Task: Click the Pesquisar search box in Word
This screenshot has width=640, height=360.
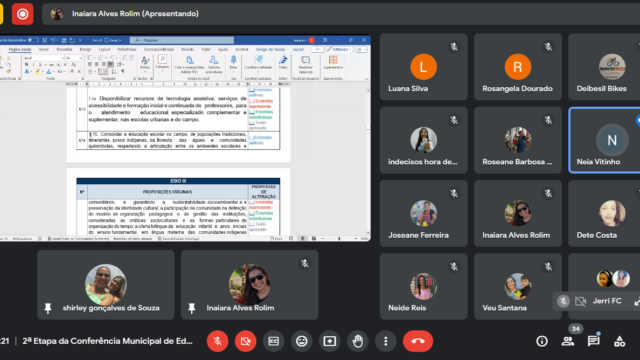Action: (182, 40)
